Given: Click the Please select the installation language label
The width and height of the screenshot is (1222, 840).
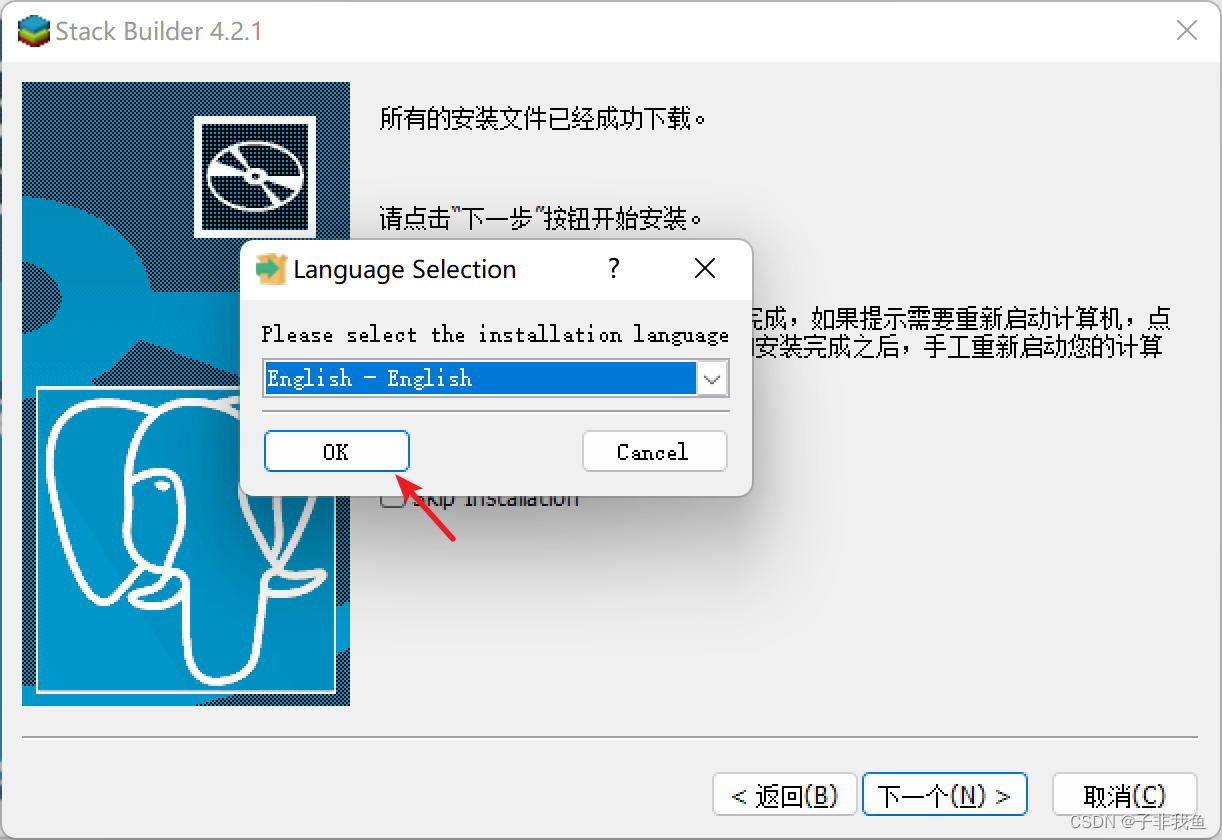Looking at the screenshot, I should tap(495, 334).
